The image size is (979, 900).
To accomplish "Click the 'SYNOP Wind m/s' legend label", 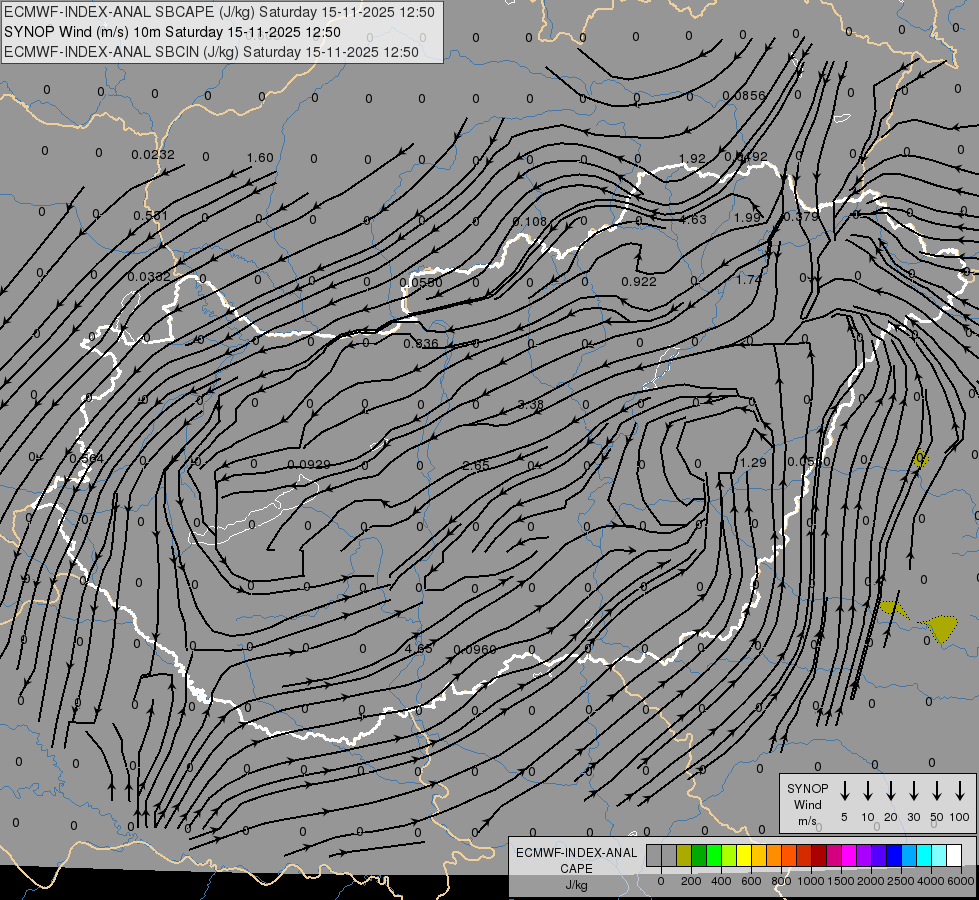I will (807, 804).
